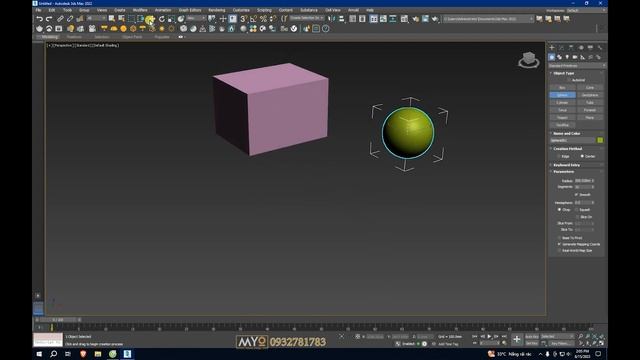Click the Undo arrow icon

coord(40,19)
